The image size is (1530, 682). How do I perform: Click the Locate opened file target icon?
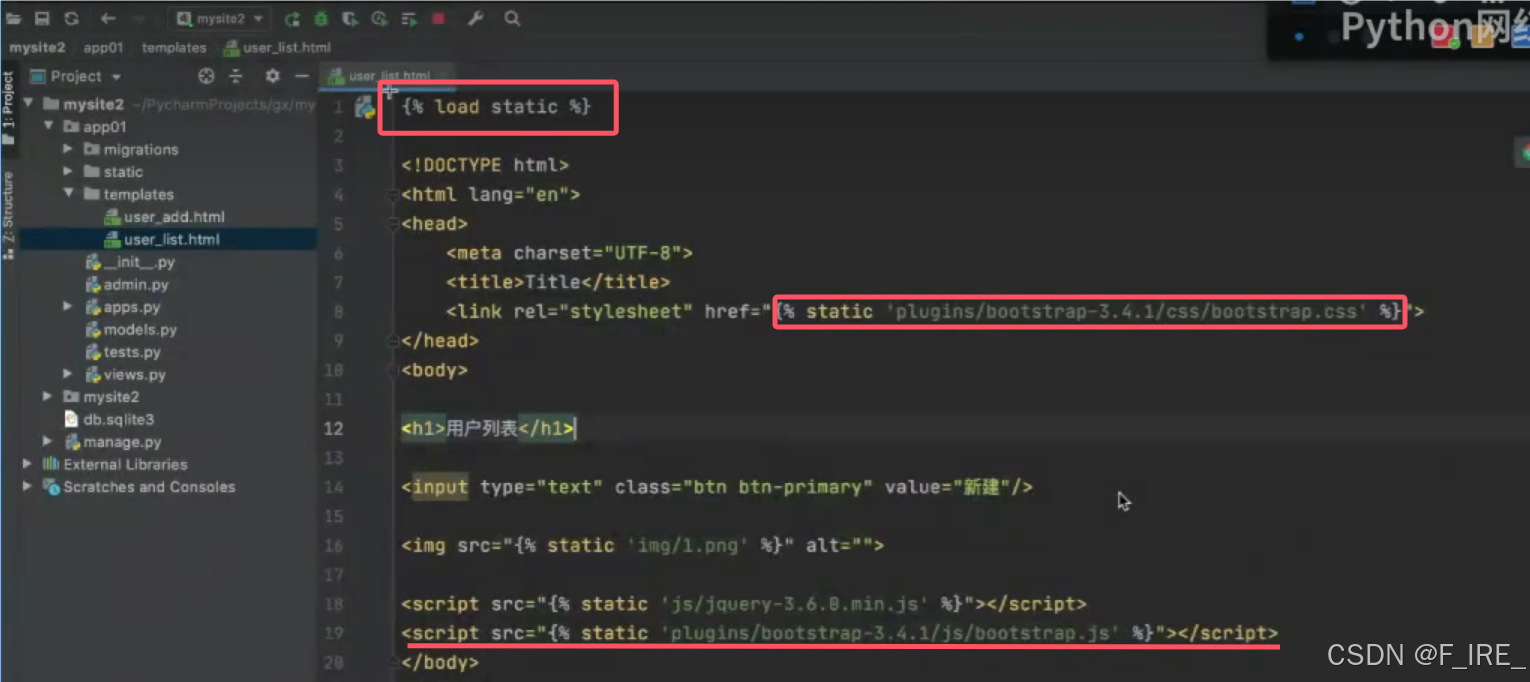coord(206,76)
